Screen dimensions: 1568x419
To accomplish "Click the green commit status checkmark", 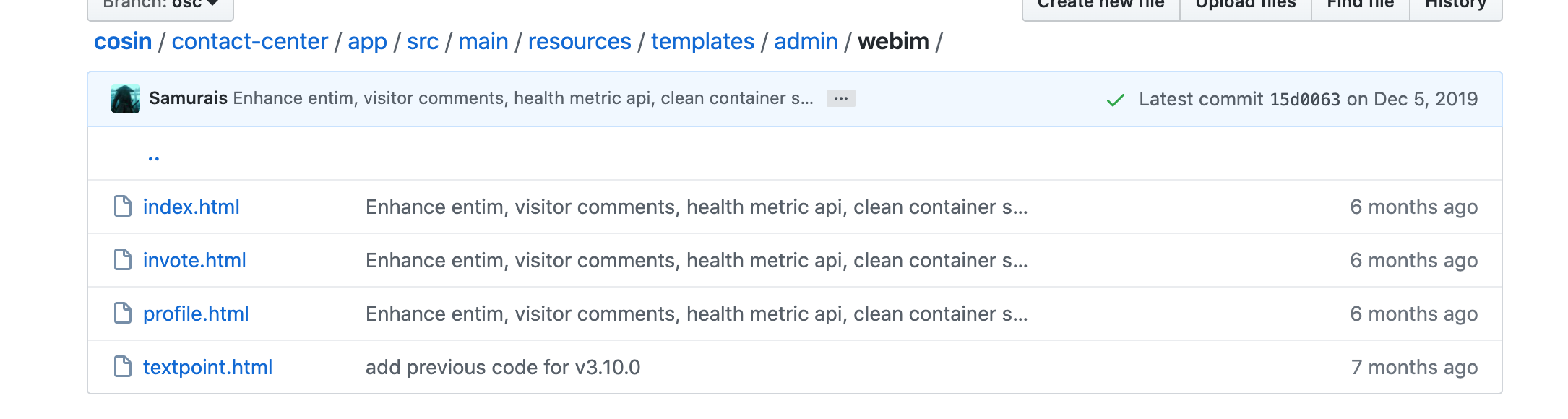I will pos(1116,100).
